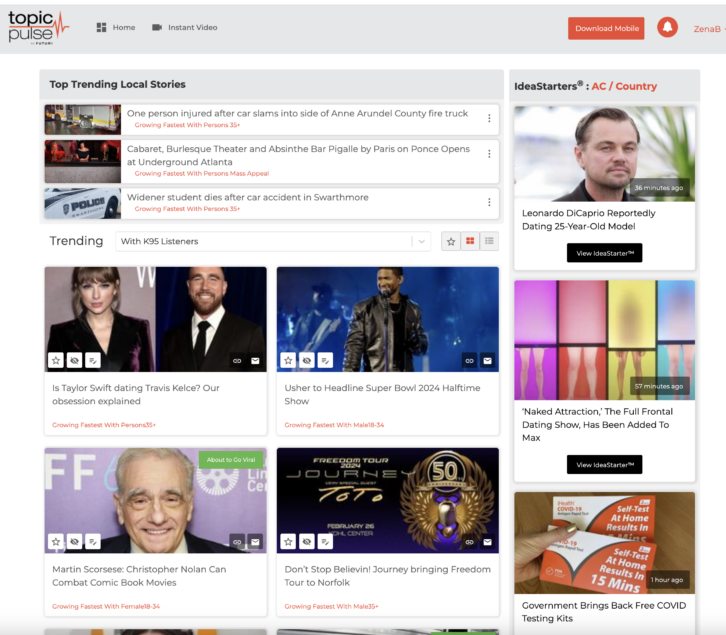Email the Journey Freedom Tour story

coord(488,542)
